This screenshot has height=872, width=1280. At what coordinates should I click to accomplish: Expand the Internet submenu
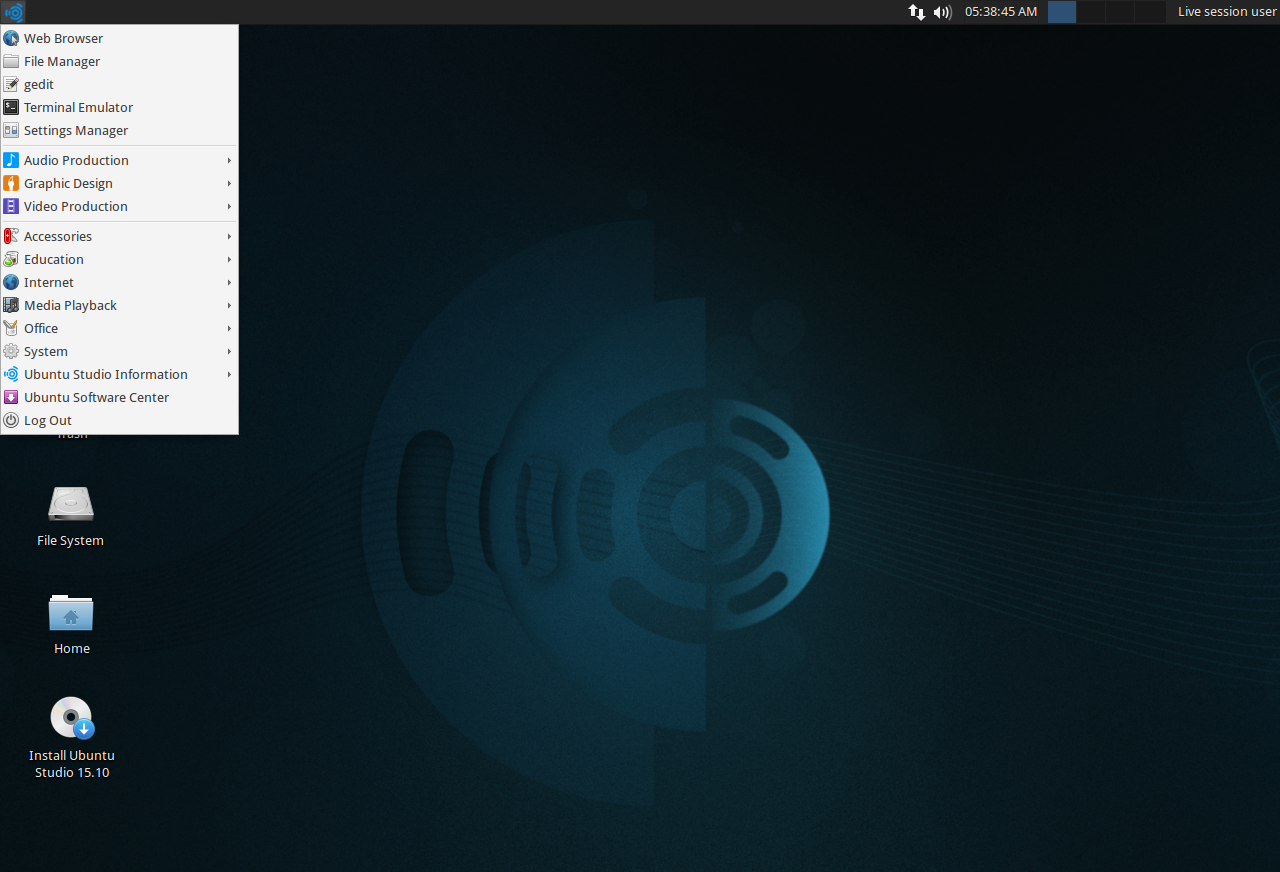[47, 282]
